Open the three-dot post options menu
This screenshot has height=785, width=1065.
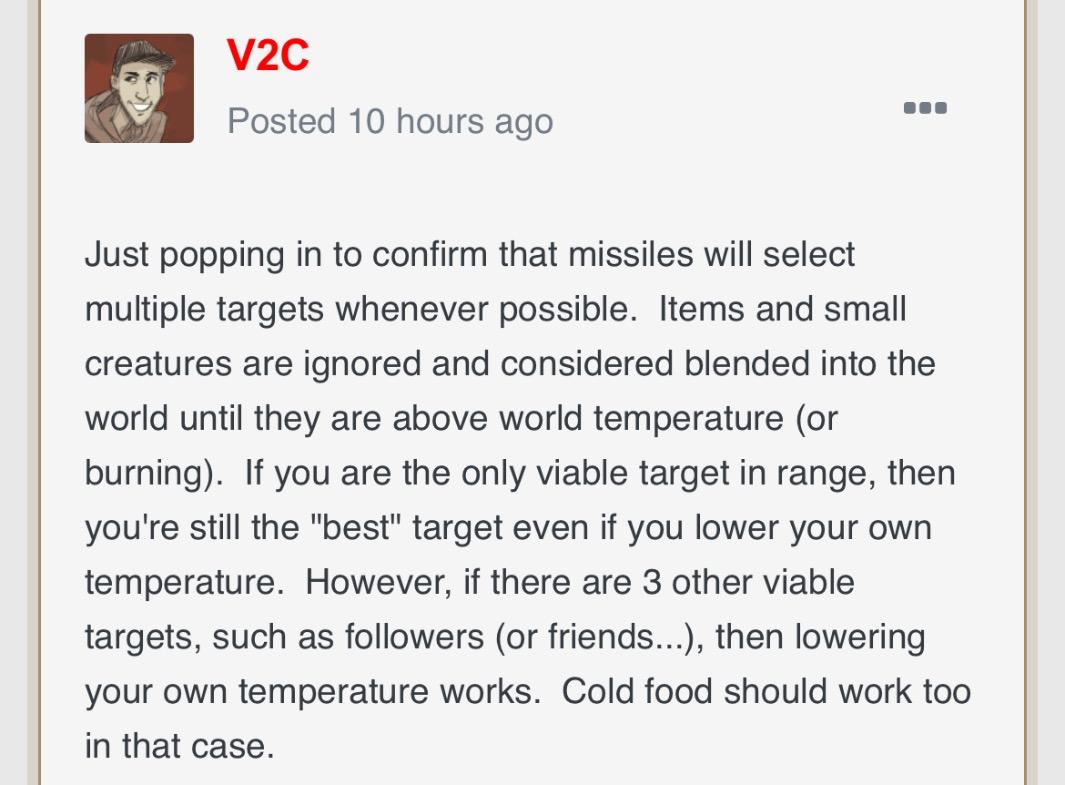[x=925, y=108]
